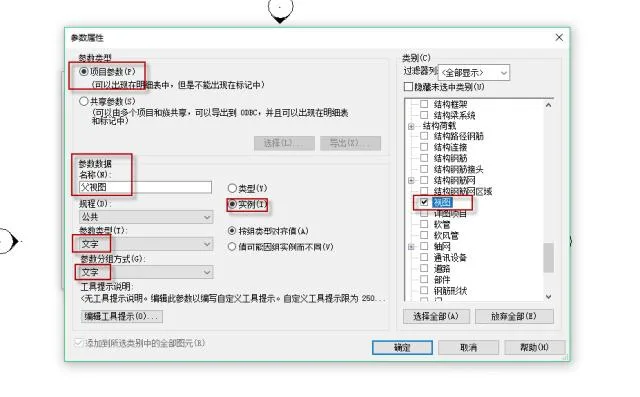Choose the 类型(Y) radio button
This screenshot has width=640, height=397.
232,188
